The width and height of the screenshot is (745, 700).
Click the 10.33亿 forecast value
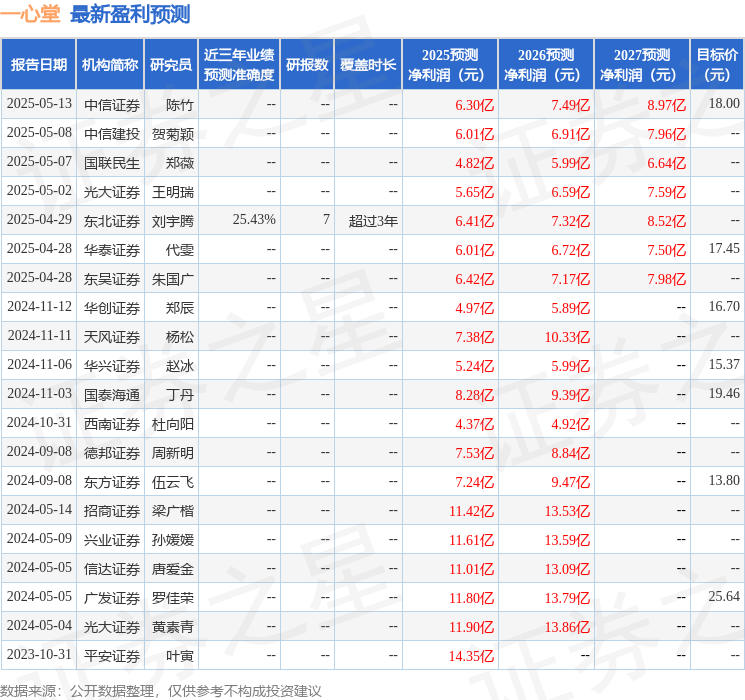tap(567, 336)
